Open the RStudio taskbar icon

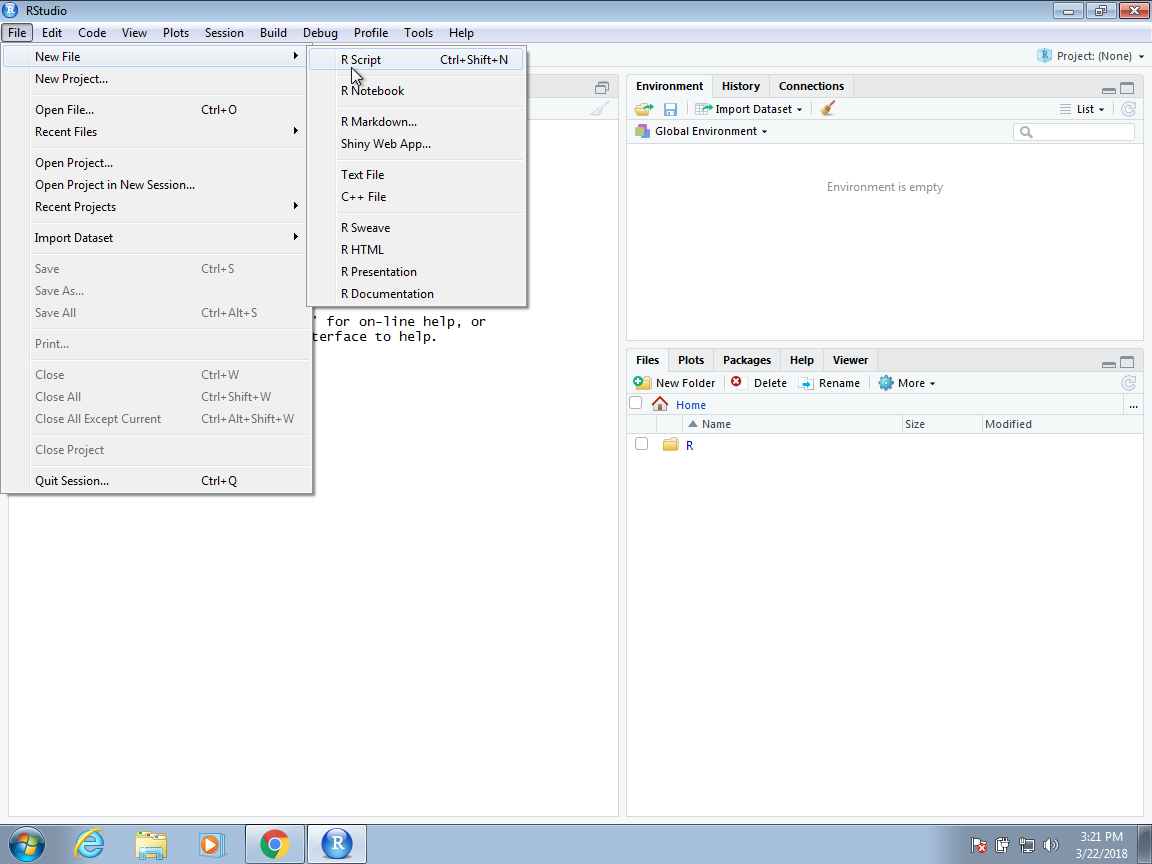click(x=337, y=844)
